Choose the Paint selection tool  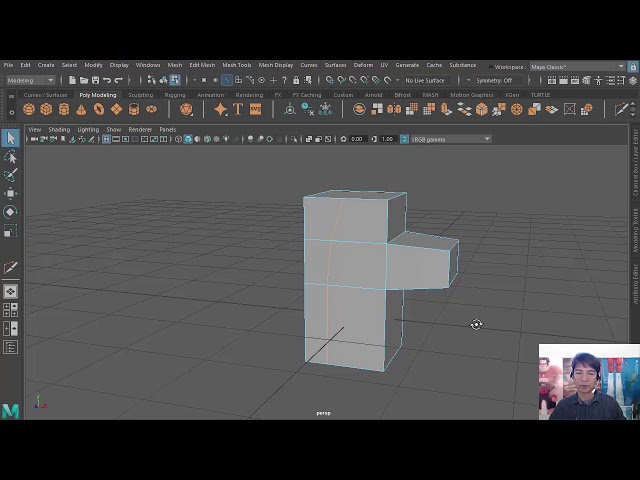[x=10, y=175]
